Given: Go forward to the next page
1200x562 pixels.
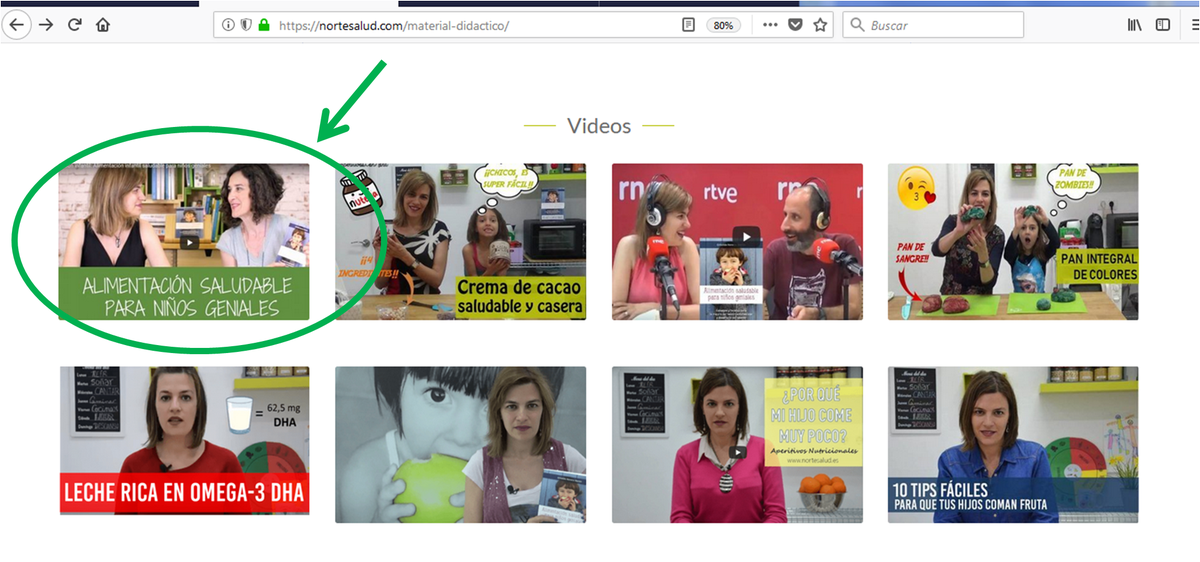Looking at the screenshot, I should click(x=46, y=25).
